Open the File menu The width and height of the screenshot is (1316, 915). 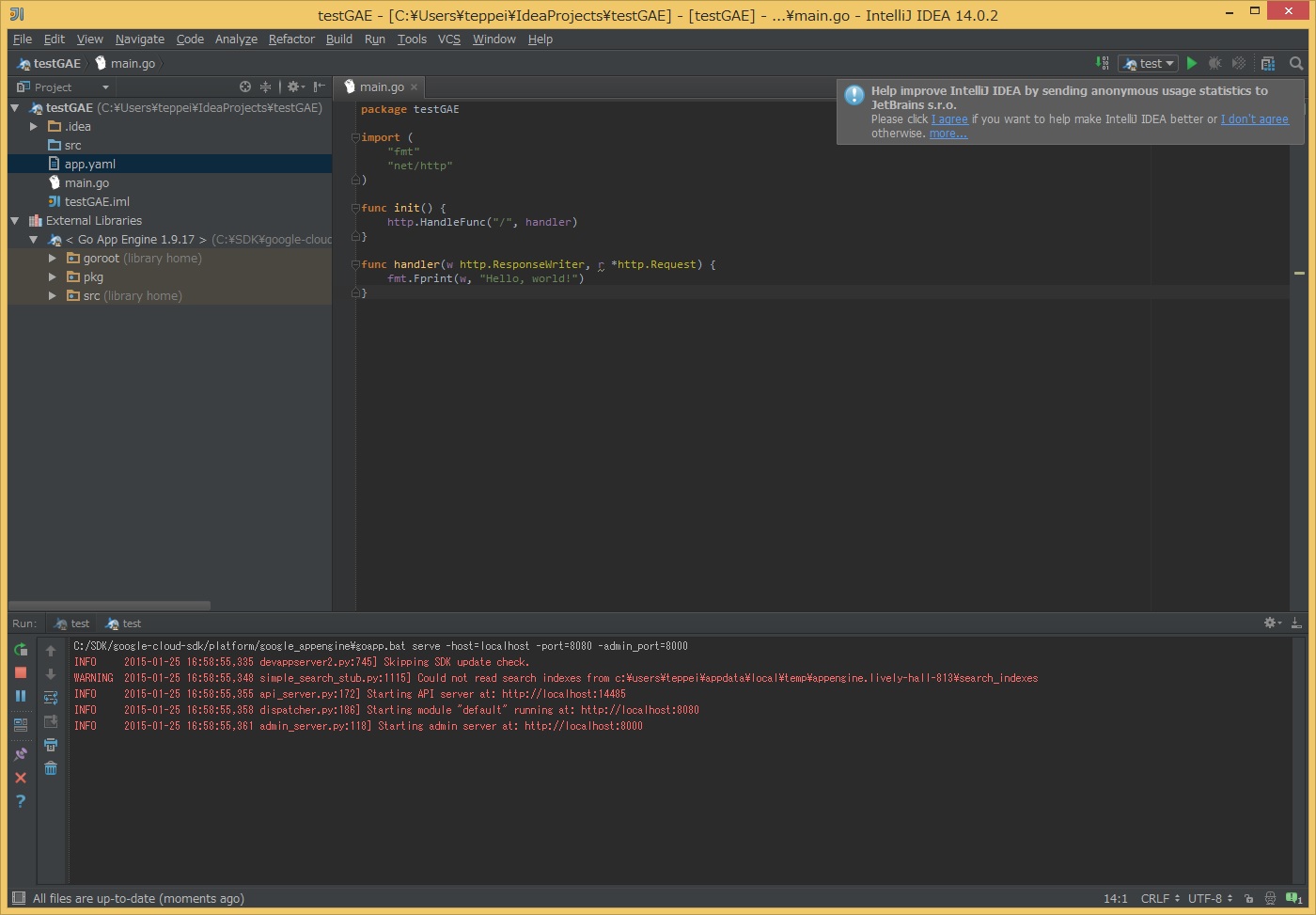point(23,39)
